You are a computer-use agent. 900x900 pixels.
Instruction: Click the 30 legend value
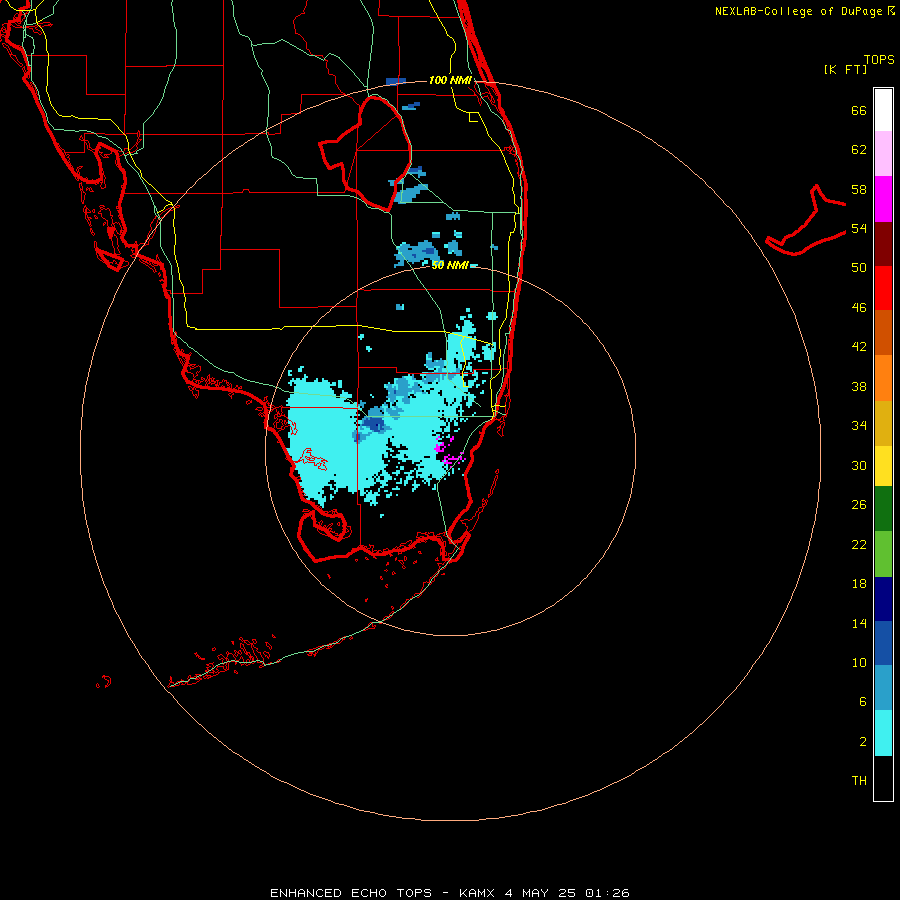pyautogui.click(x=859, y=465)
